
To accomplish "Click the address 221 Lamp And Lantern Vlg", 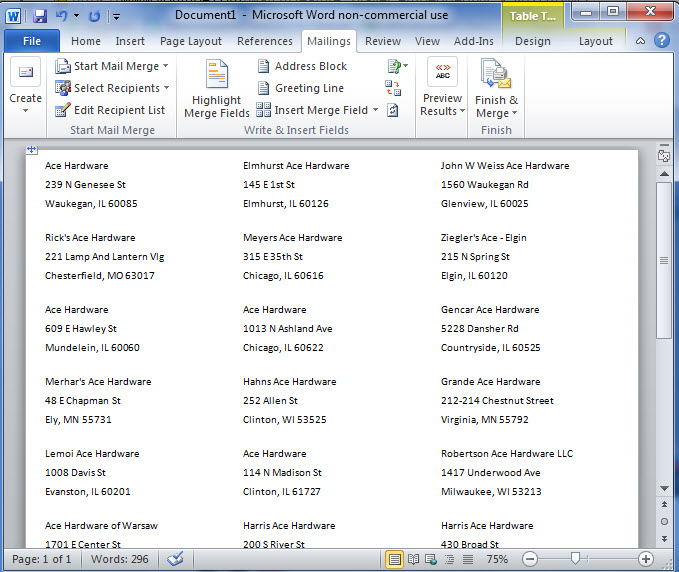I will coord(104,257).
